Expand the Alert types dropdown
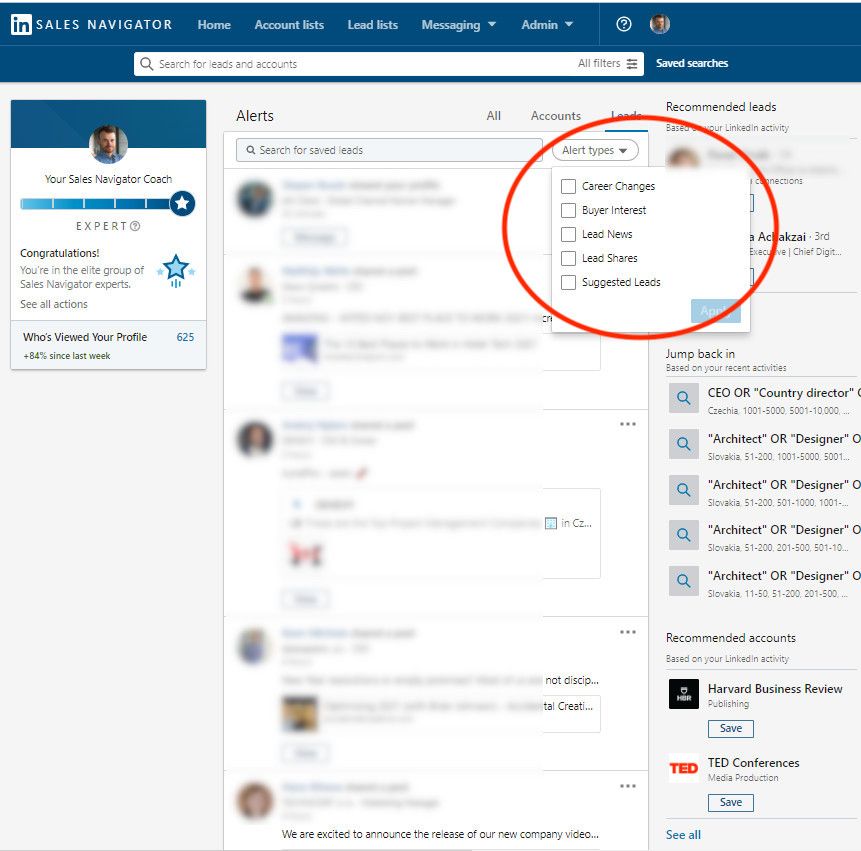The image size is (861, 851). tap(595, 150)
